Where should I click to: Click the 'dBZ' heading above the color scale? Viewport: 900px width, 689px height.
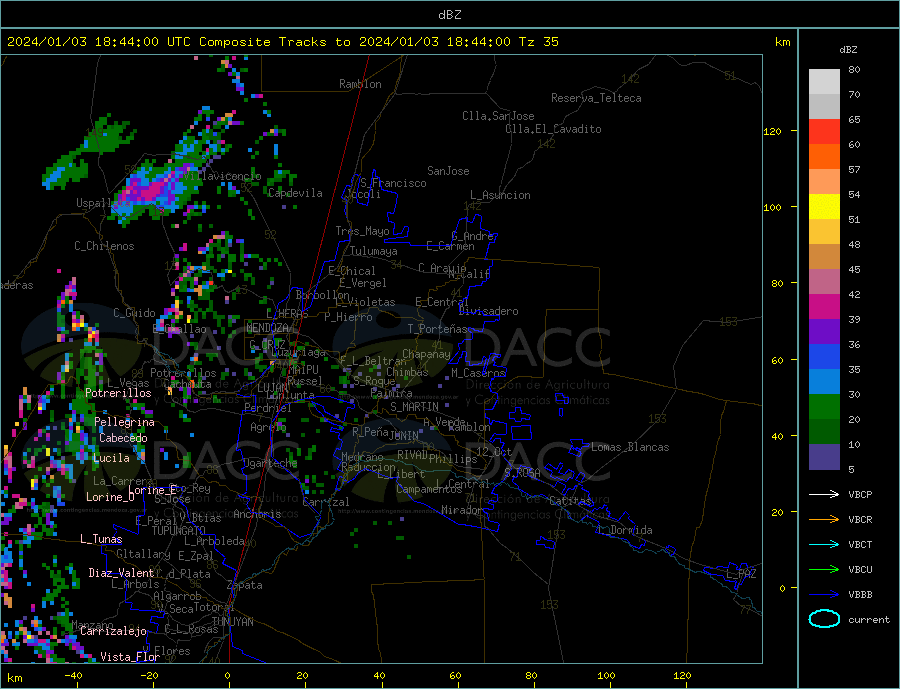point(848,50)
